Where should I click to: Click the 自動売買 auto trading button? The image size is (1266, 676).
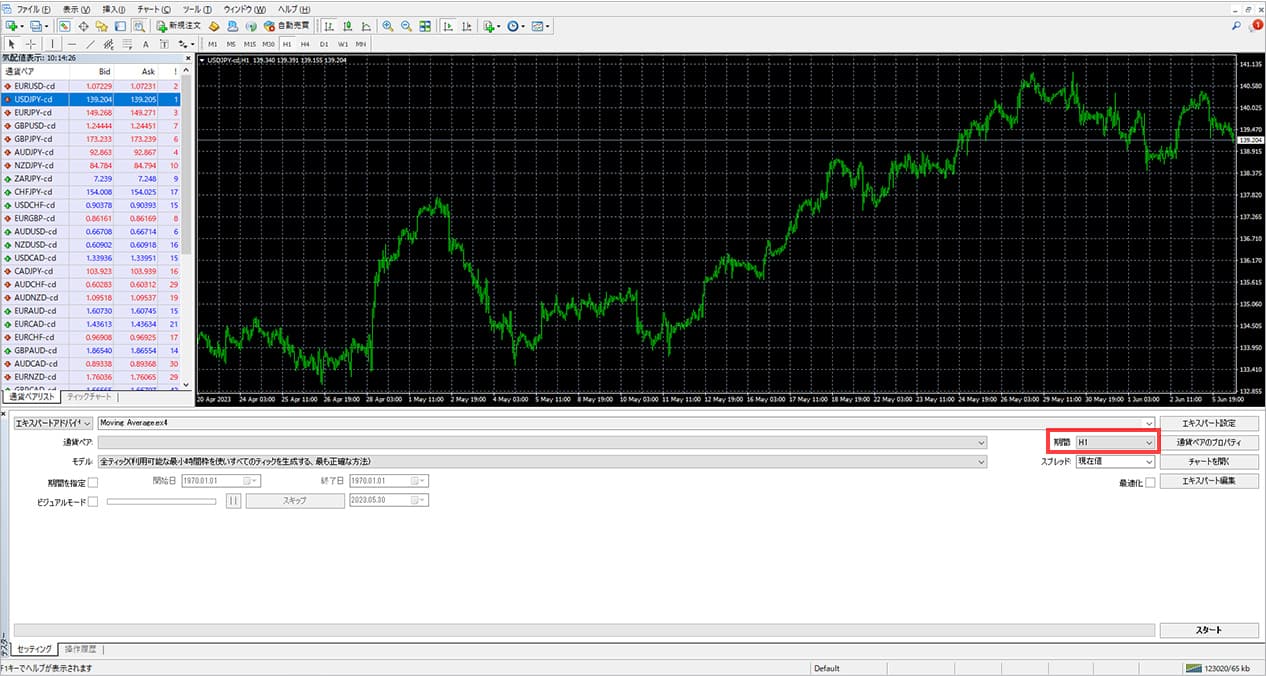287,25
